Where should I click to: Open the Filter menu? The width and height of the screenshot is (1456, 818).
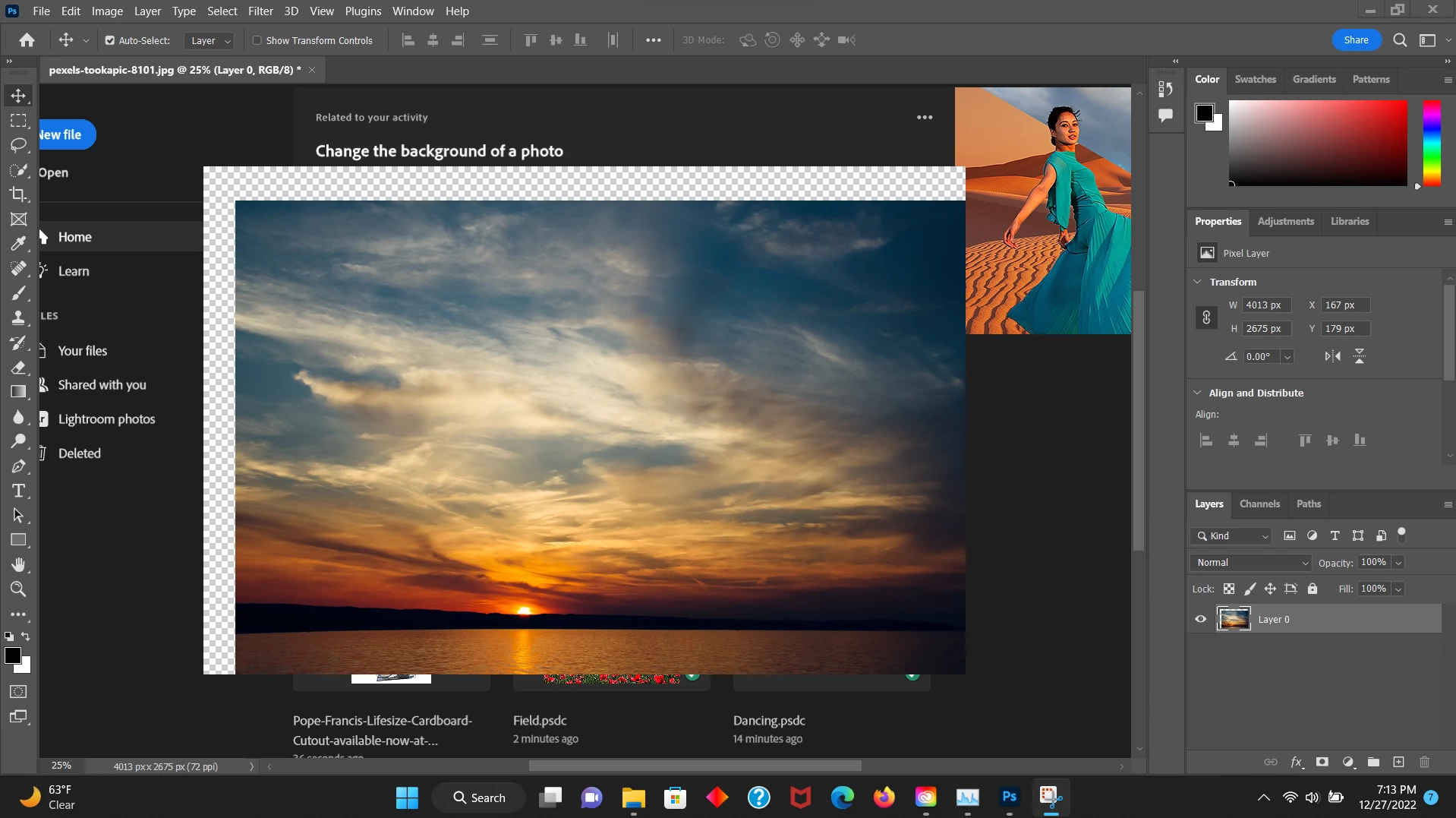(260, 11)
